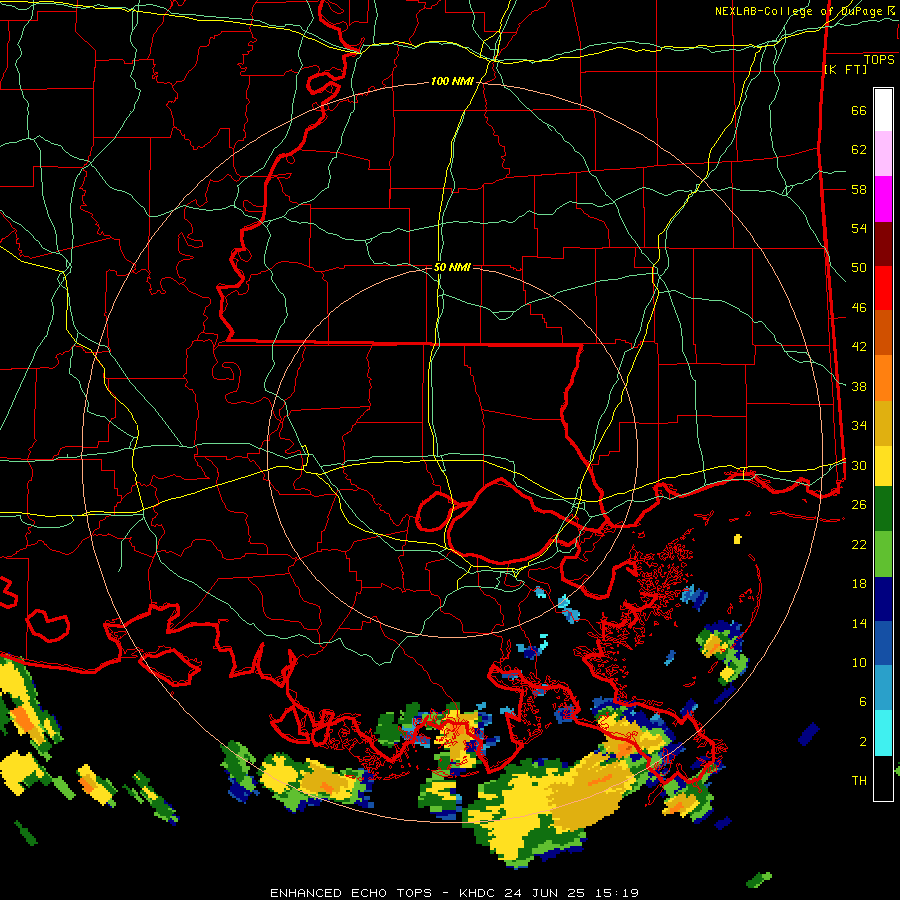The width and height of the screenshot is (900, 900).
Task: Click the cyan swatch in the legend
Action: click(883, 733)
